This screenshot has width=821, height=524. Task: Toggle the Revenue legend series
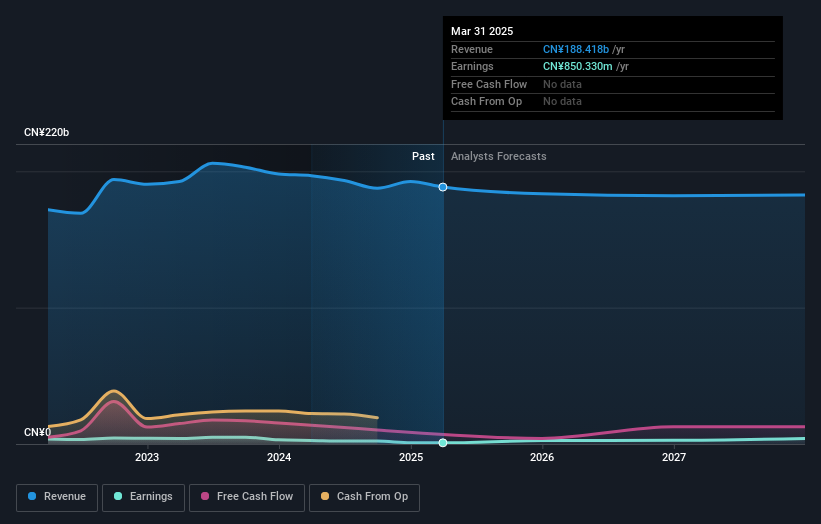pos(57,497)
